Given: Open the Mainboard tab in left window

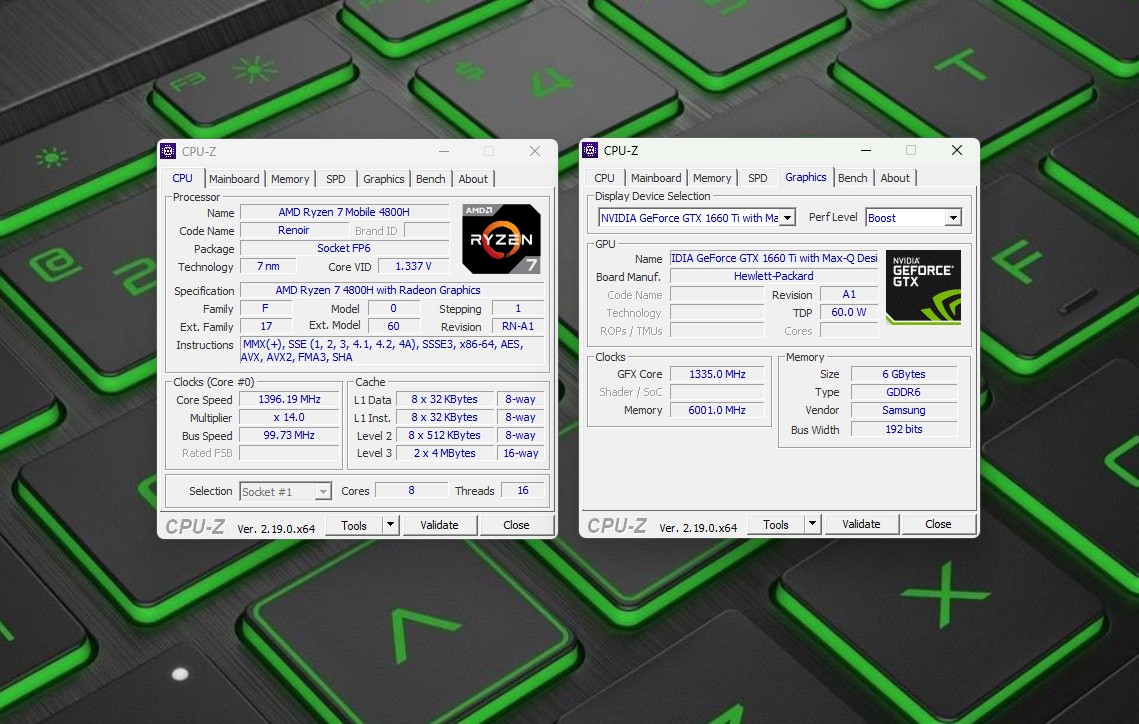Looking at the screenshot, I should tap(234, 179).
